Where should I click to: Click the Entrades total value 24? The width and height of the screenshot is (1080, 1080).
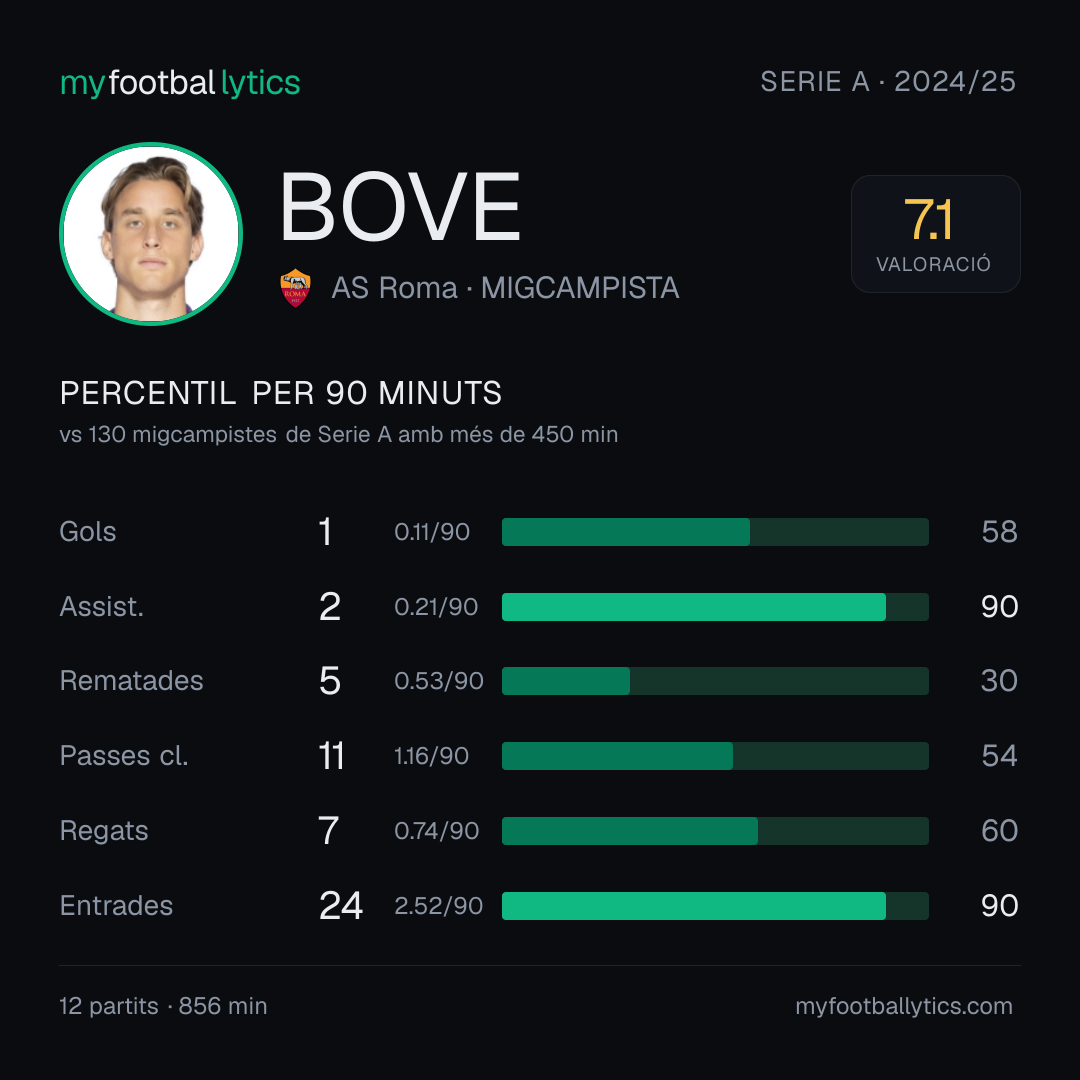click(x=341, y=906)
